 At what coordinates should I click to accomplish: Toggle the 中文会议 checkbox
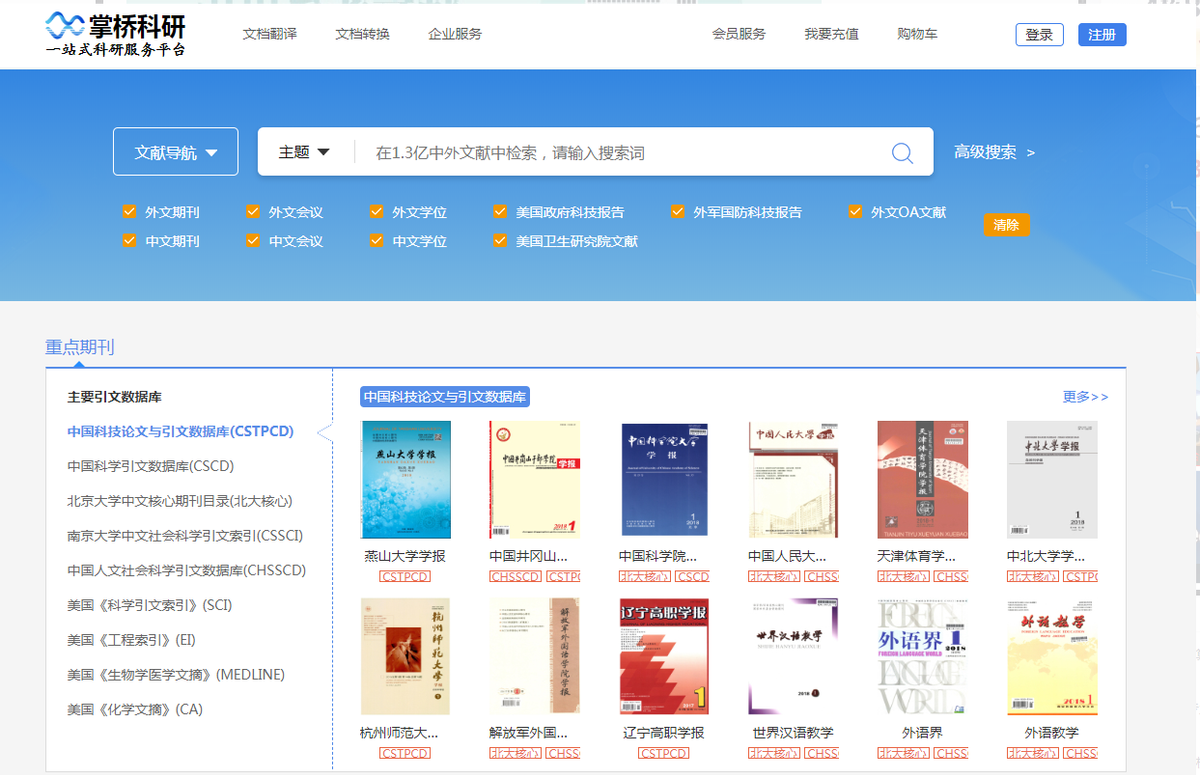[x=253, y=241]
